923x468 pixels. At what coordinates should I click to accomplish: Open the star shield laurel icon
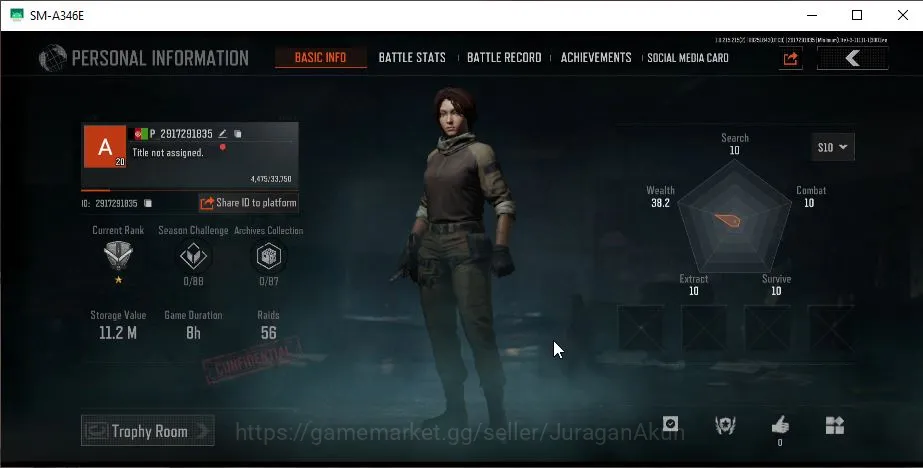725,425
